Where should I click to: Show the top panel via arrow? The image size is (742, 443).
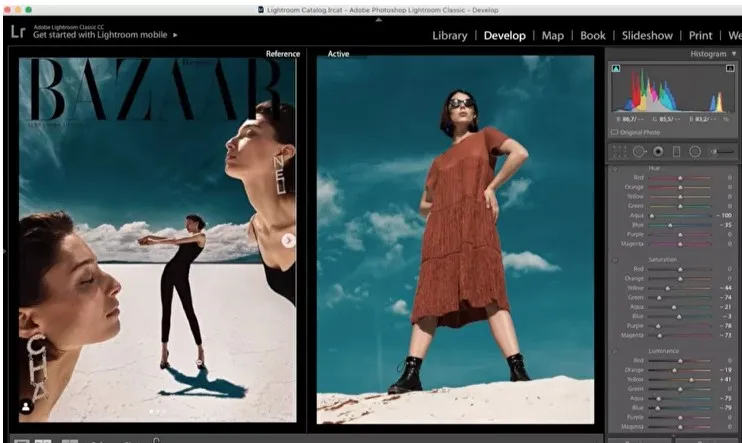coord(378,20)
